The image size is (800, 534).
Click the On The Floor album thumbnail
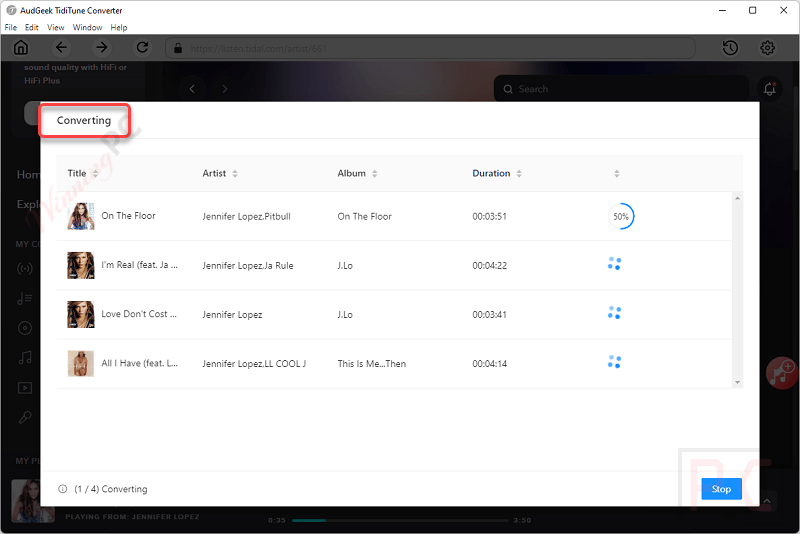click(x=81, y=216)
